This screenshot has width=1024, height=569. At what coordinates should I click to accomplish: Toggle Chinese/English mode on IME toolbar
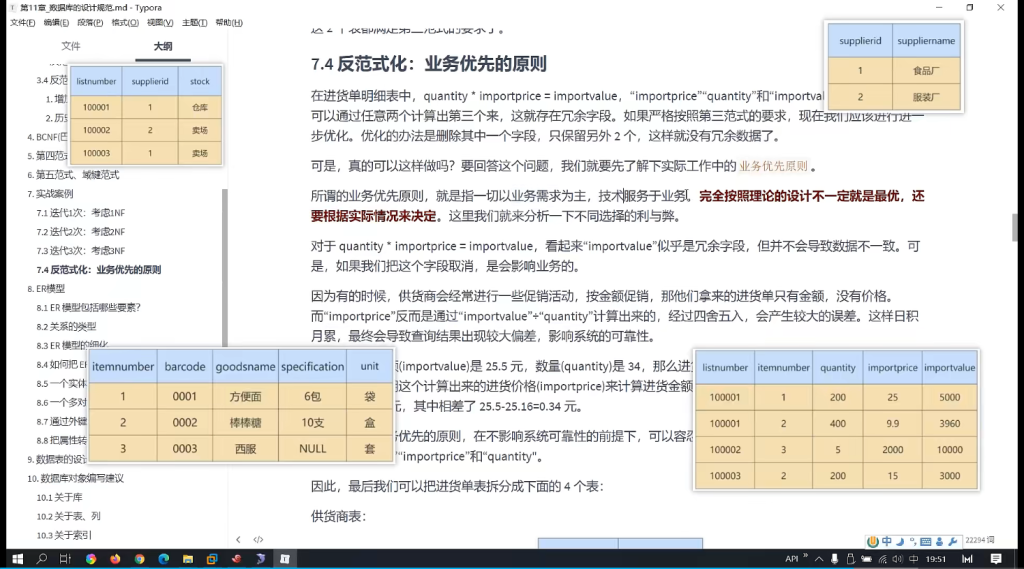[x=886, y=541]
